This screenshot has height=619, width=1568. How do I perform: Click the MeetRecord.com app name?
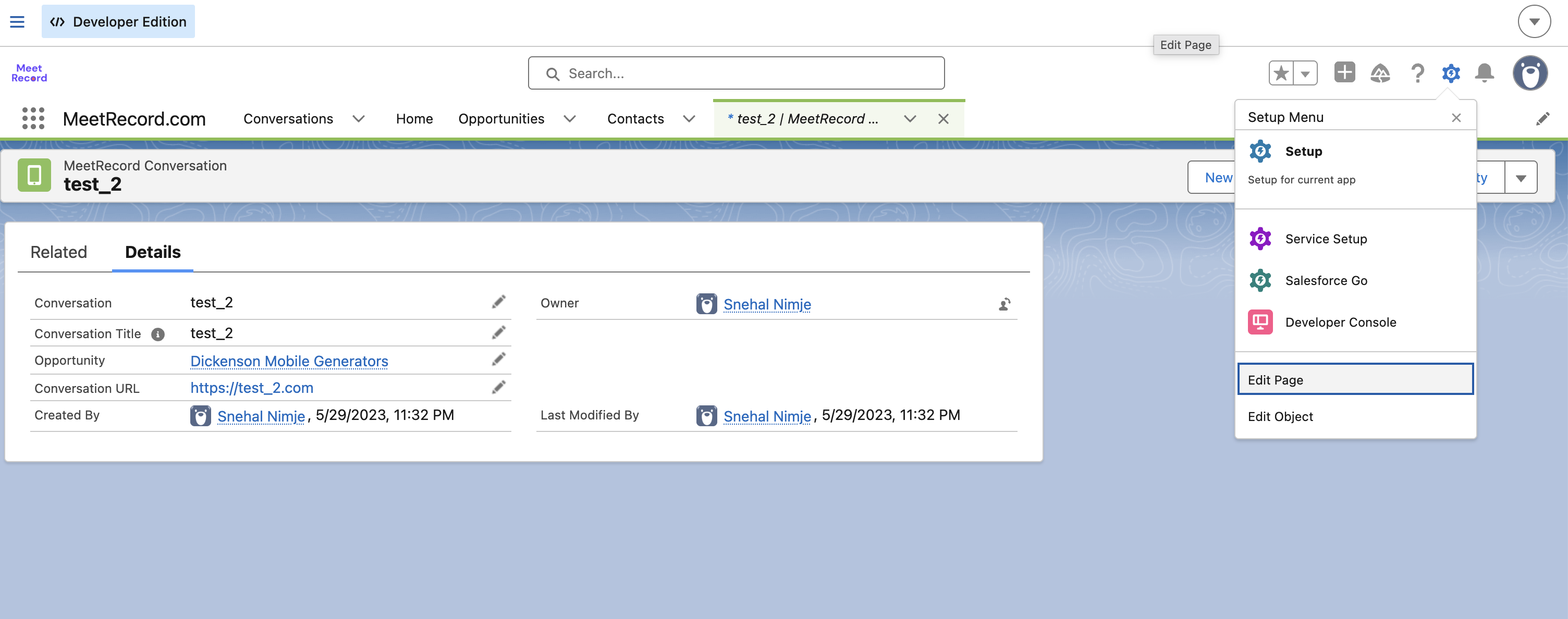[x=134, y=119]
